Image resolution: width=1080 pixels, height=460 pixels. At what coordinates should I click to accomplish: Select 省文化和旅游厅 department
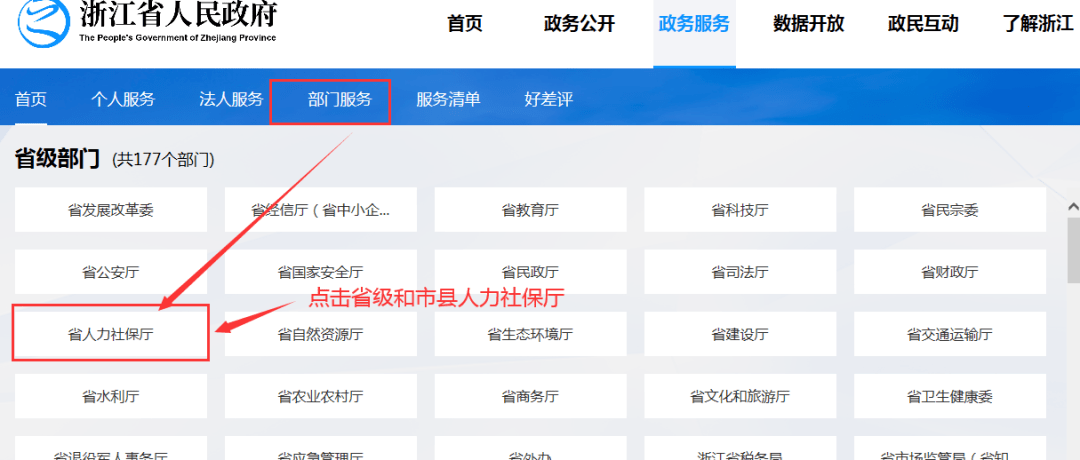click(740, 396)
